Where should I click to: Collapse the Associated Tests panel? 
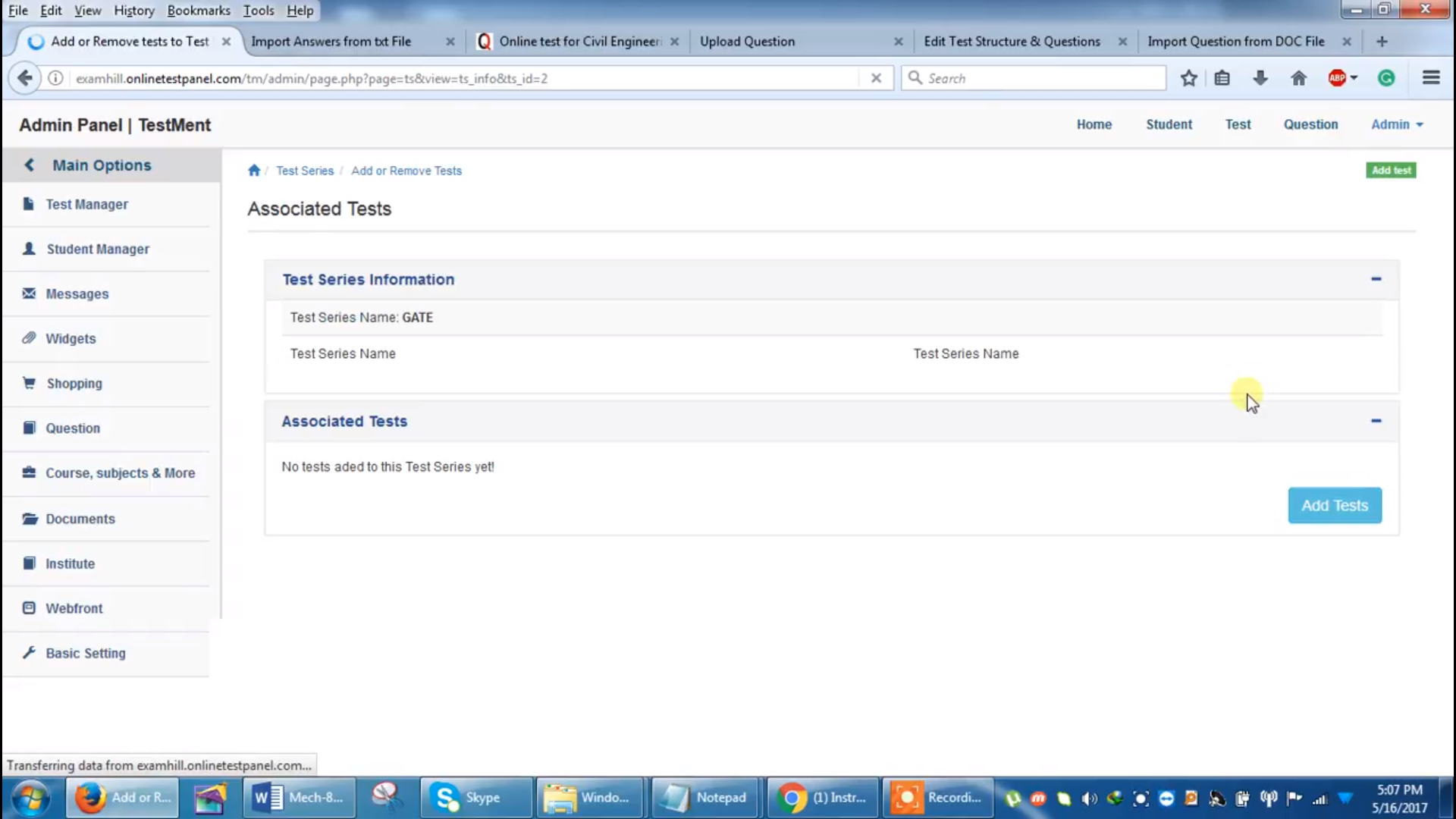(1376, 421)
